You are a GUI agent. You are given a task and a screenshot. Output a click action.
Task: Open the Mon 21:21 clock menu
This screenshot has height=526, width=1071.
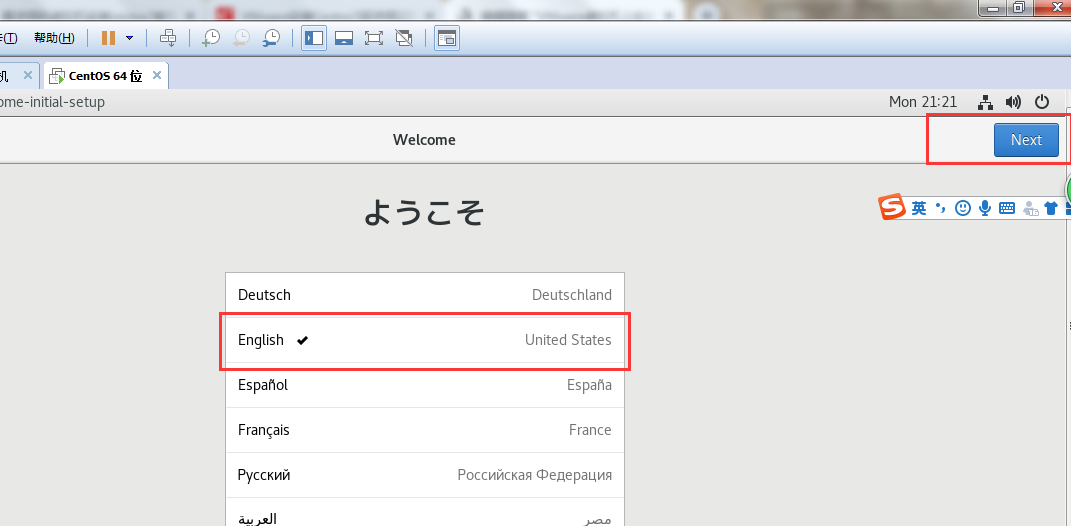click(x=923, y=102)
